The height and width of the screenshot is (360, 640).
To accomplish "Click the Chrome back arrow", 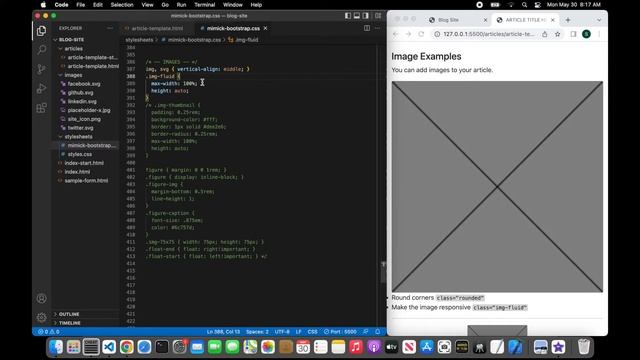I will tap(395, 34).
